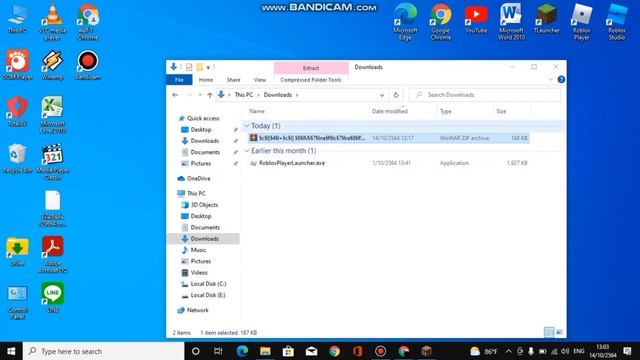Click the taskbar Type here to search box
This screenshot has width=640, height=360.
[x=104, y=351]
